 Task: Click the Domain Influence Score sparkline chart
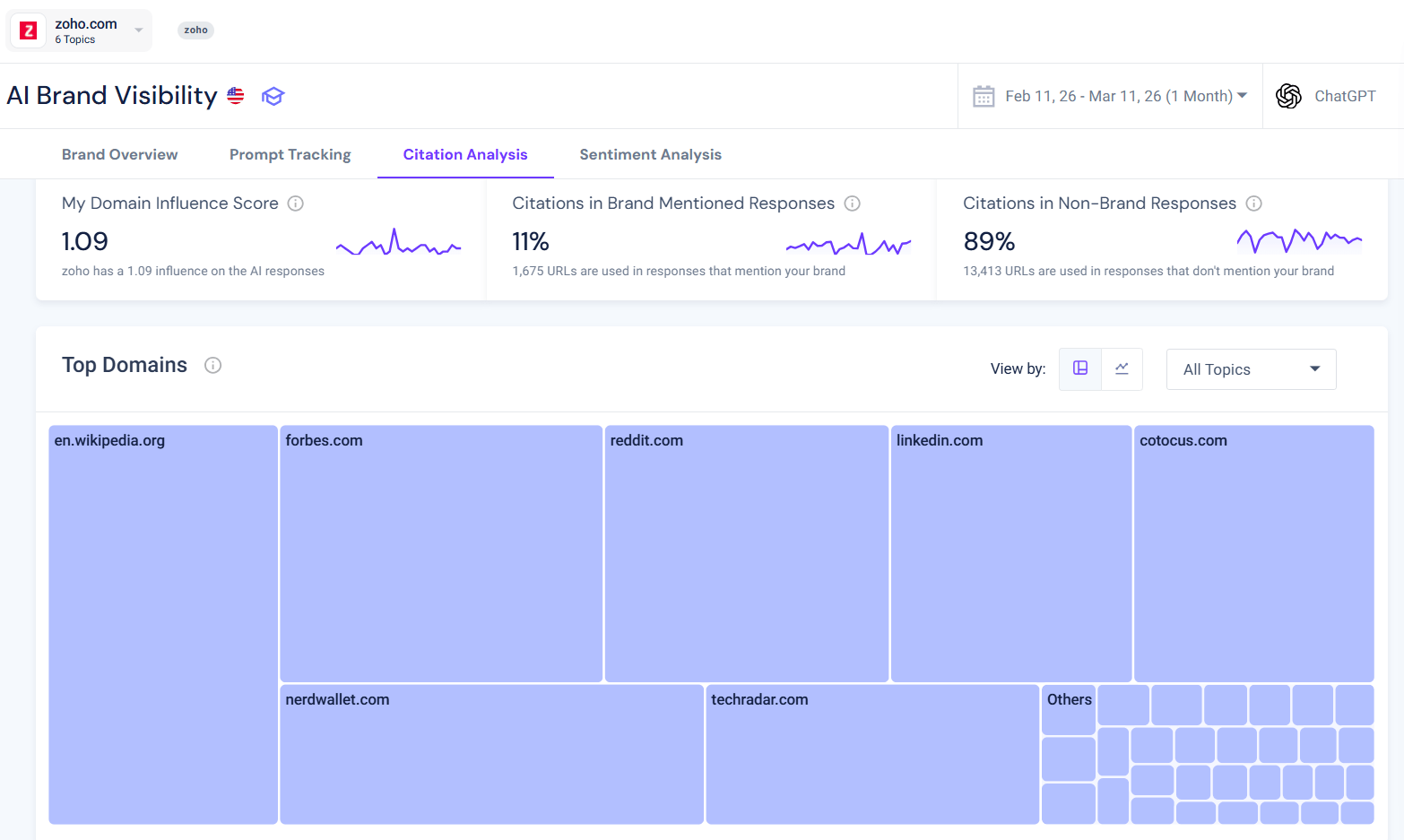[399, 242]
